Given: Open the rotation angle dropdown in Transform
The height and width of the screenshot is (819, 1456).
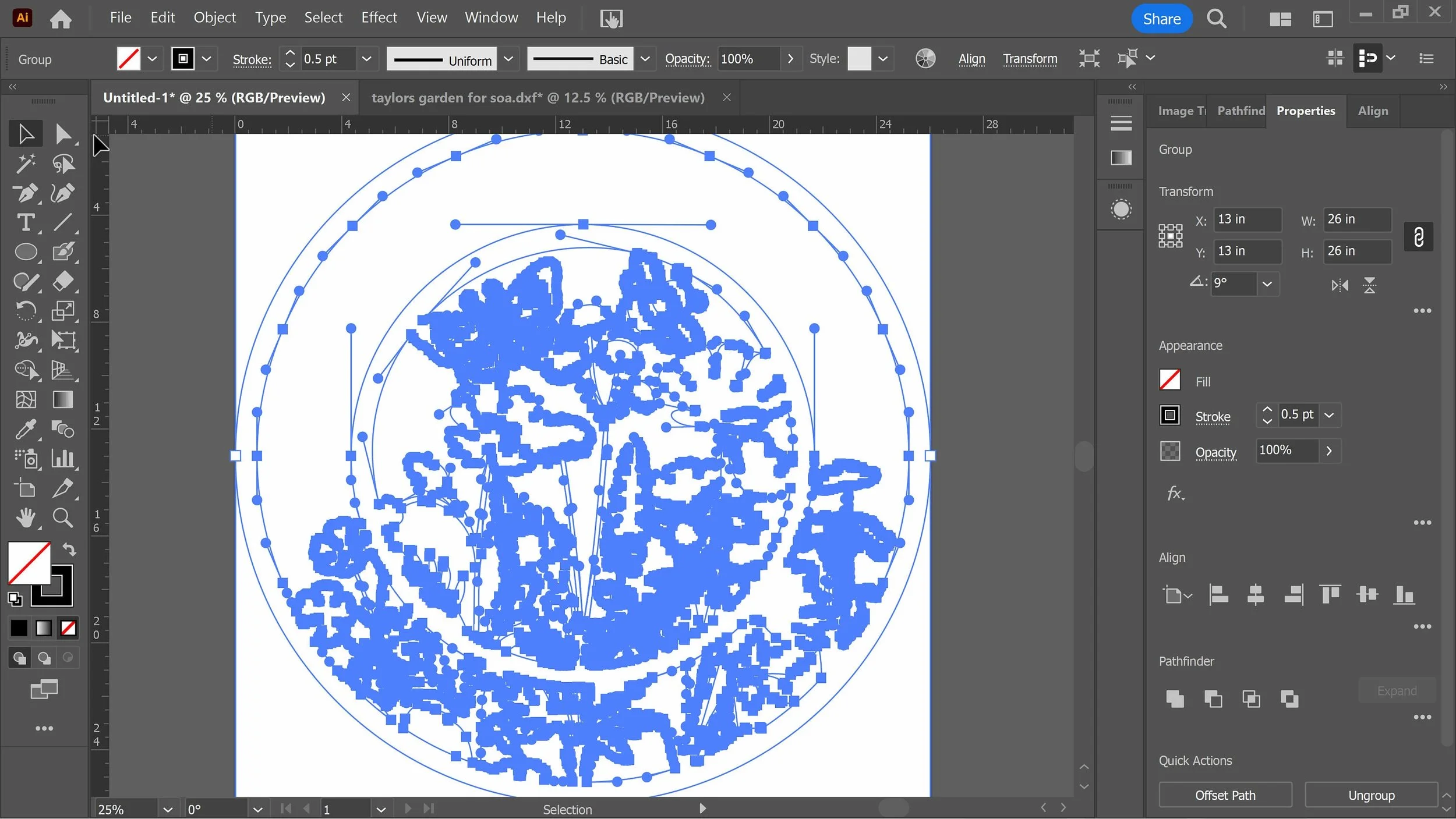Looking at the screenshot, I should pos(1267,284).
